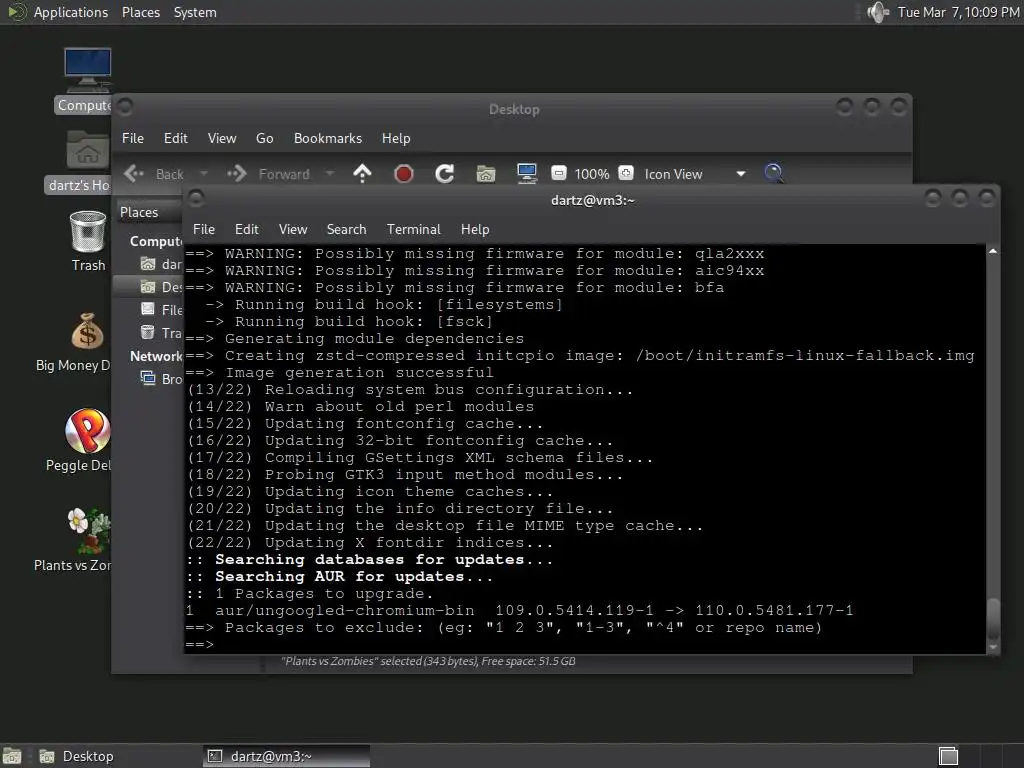Open Help menu in the terminal
The height and width of the screenshot is (768, 1024).
(475, 229)
